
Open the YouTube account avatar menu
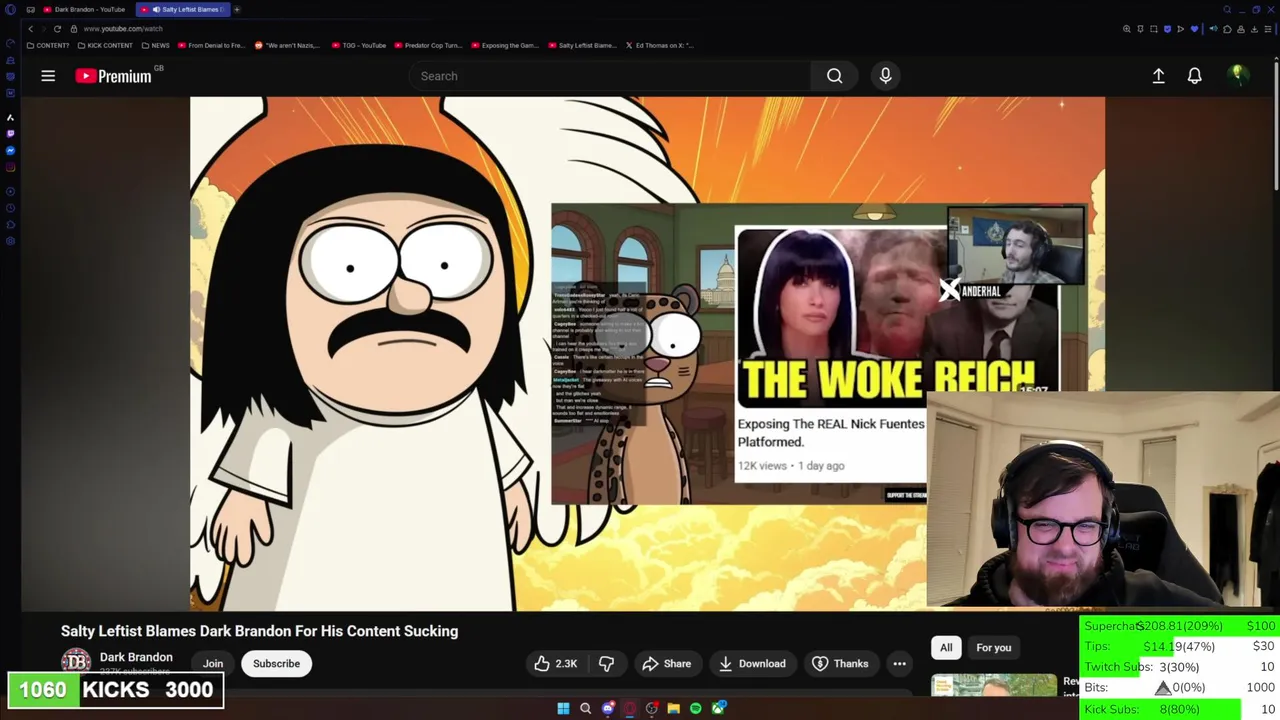click(1237, 75)
